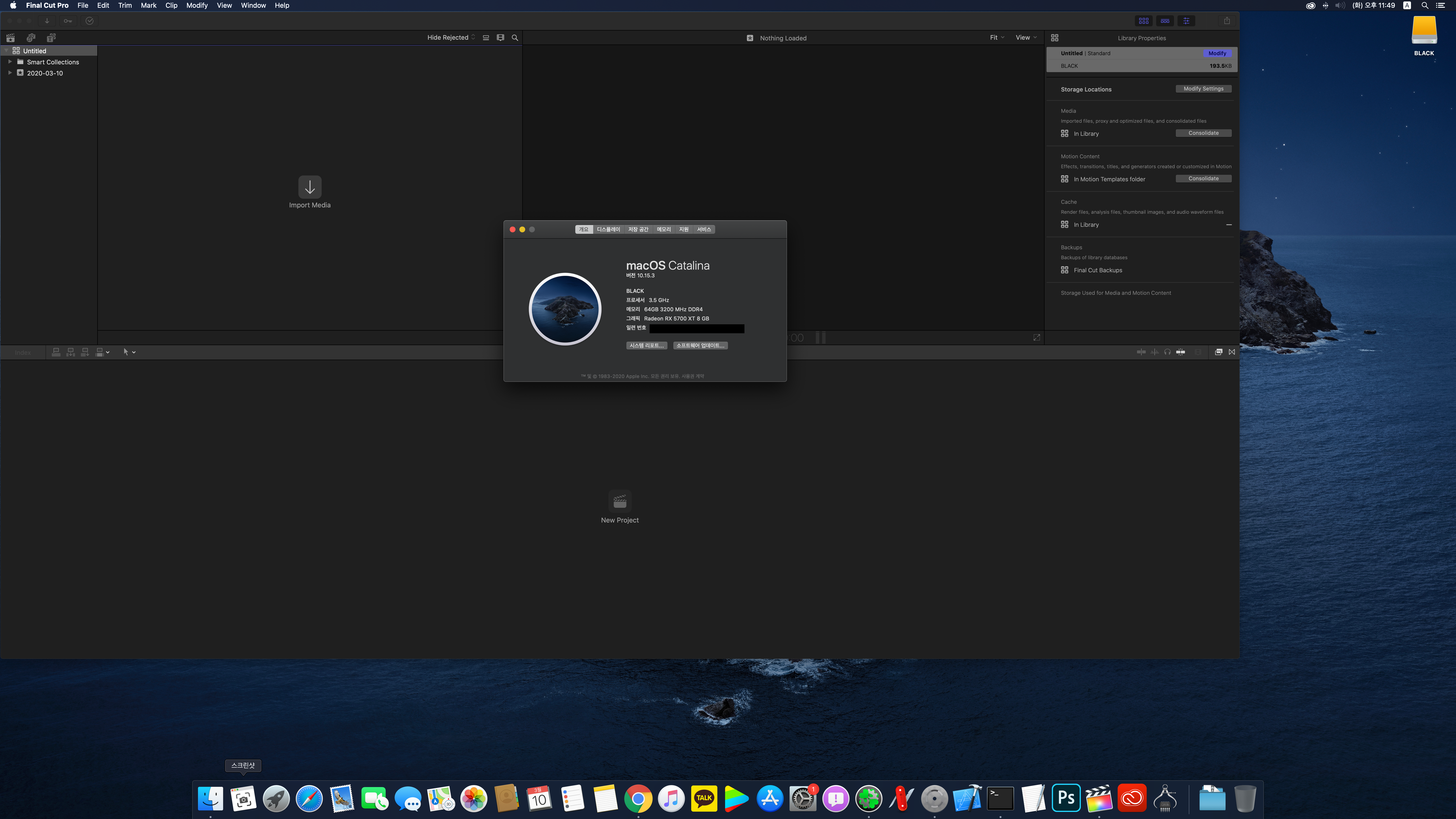Toggle the Timeline panel visibility button
1456x819 pixels.
click(1165, 21)
